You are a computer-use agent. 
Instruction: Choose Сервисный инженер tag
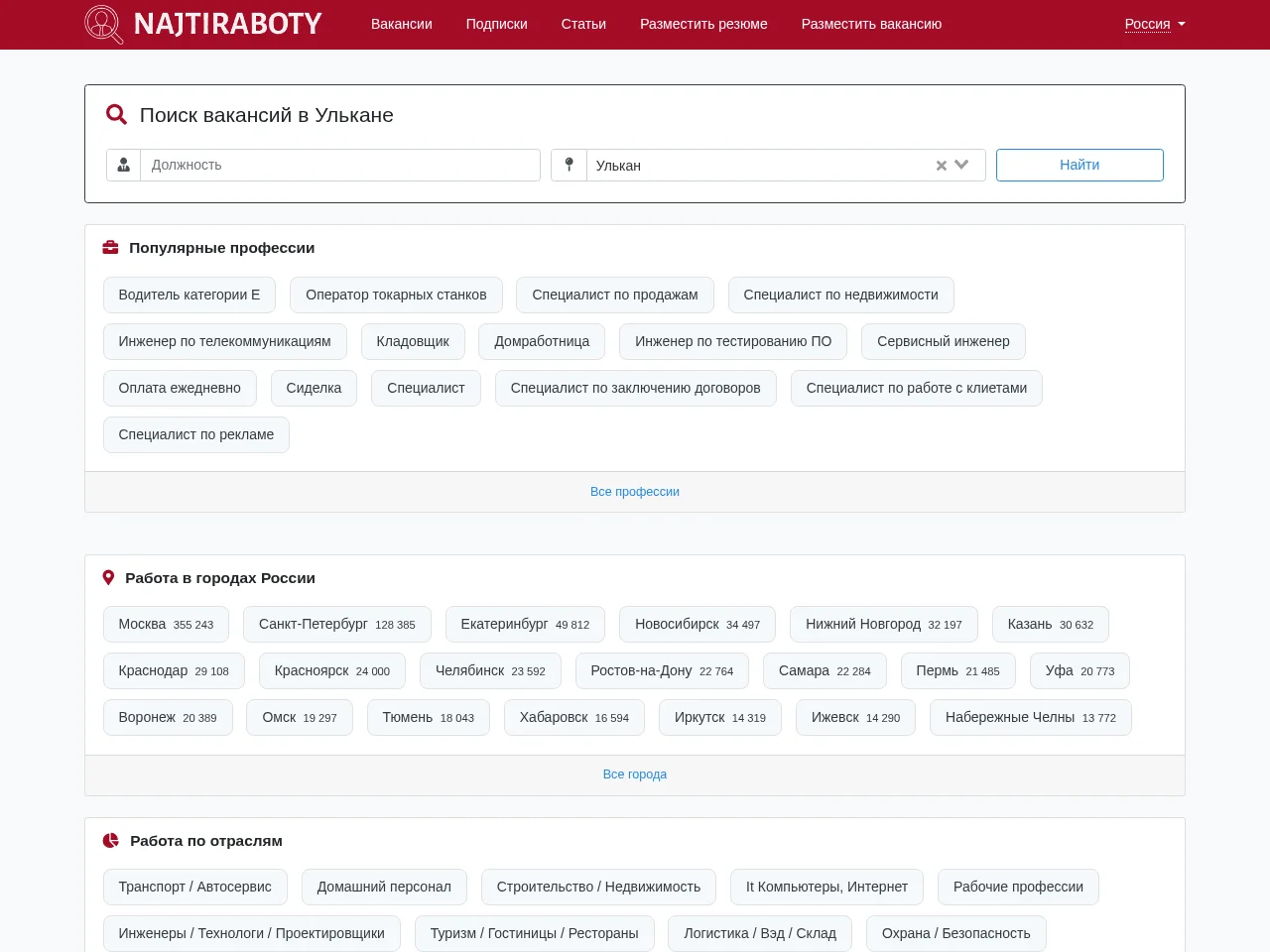coord(944,341)
